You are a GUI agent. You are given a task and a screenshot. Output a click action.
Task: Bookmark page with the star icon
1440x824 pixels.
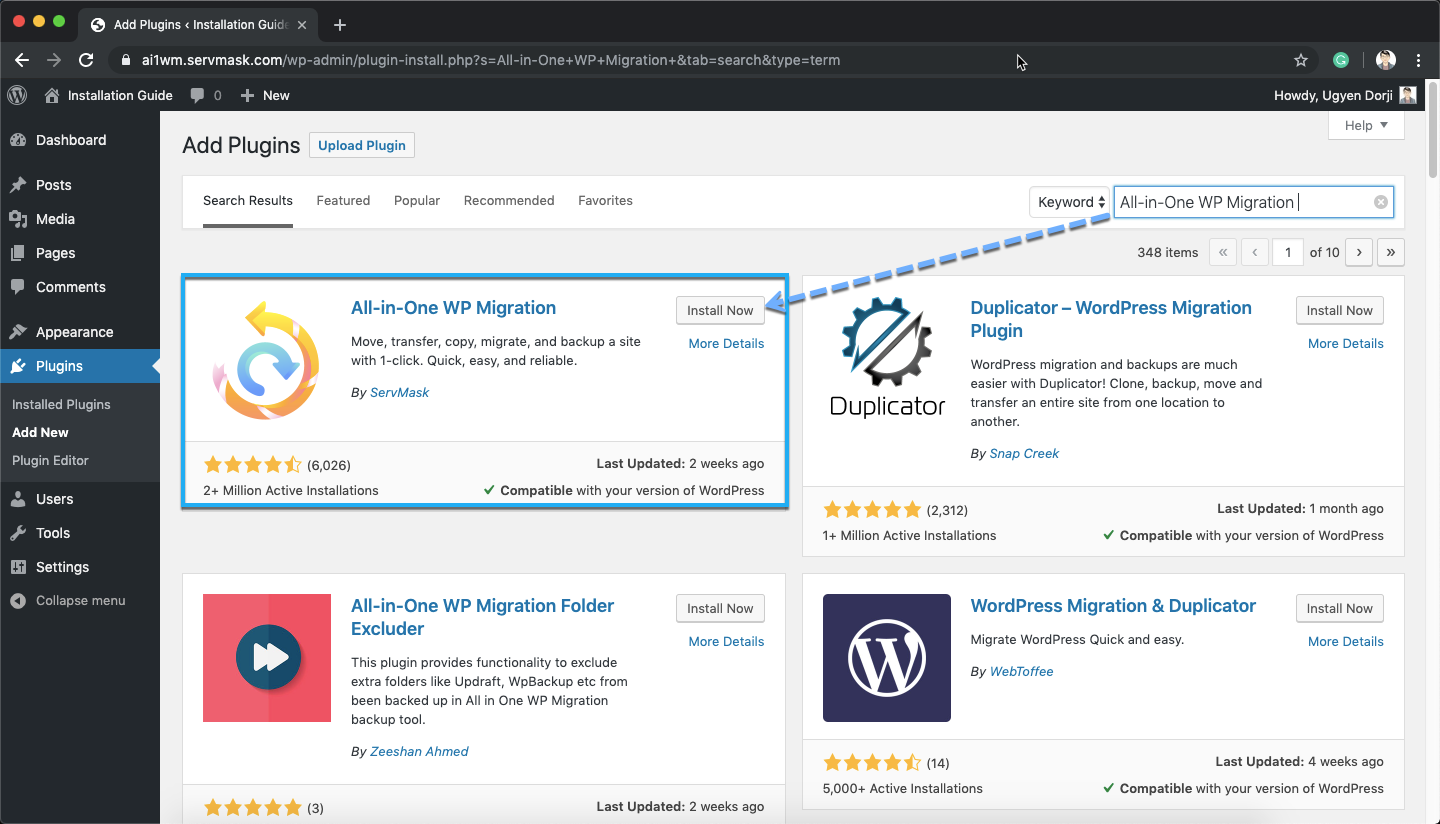[x=1300, y=60]
